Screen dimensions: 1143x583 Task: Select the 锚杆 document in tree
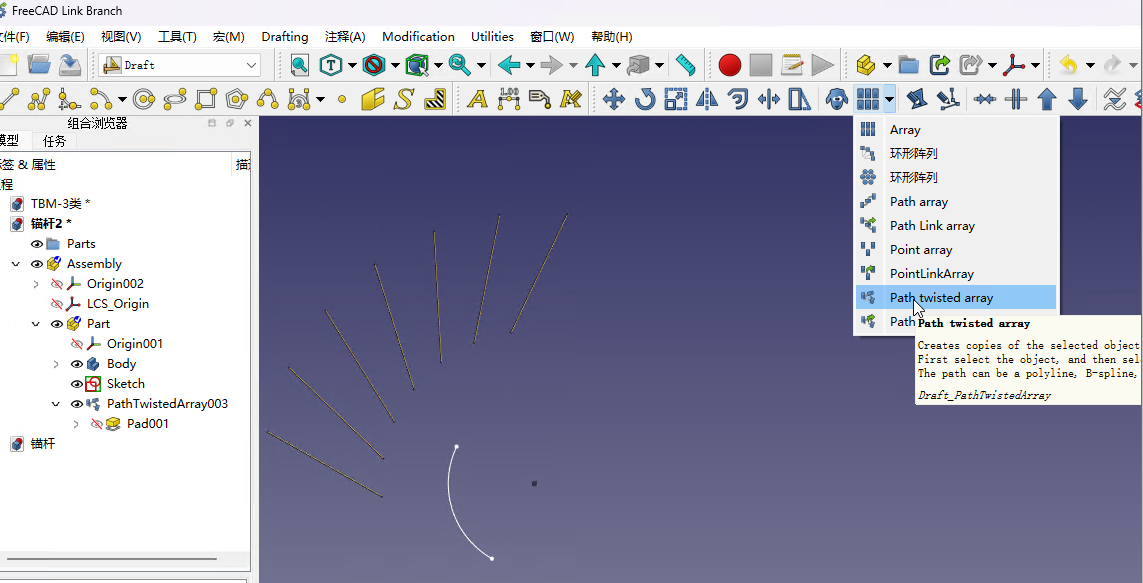coord(42,443)
